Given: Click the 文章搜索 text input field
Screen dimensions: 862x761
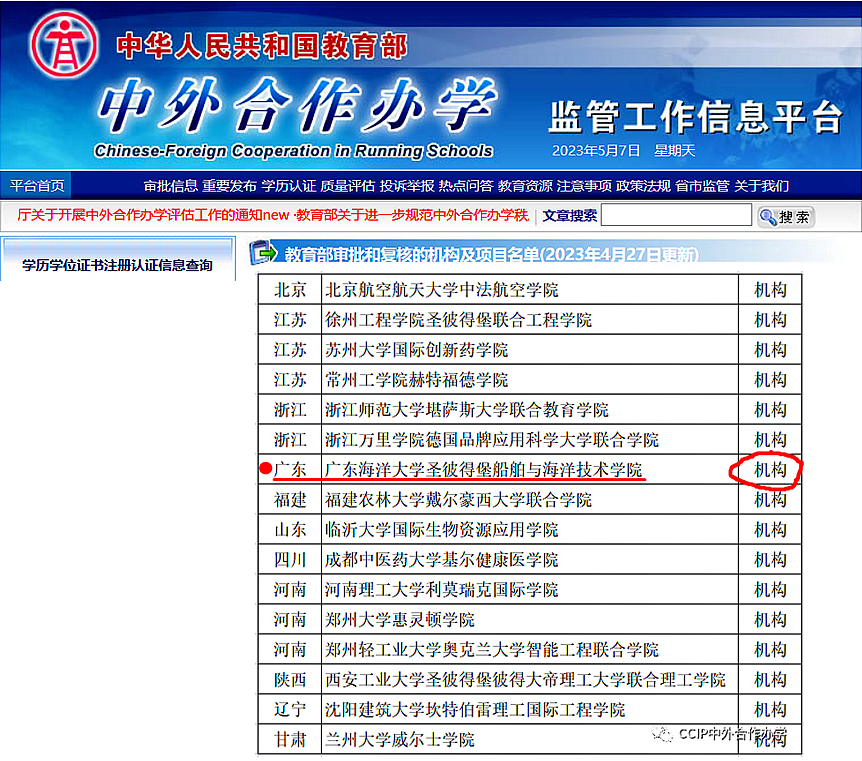Looking at the screenshot, I should pos(676,215).
